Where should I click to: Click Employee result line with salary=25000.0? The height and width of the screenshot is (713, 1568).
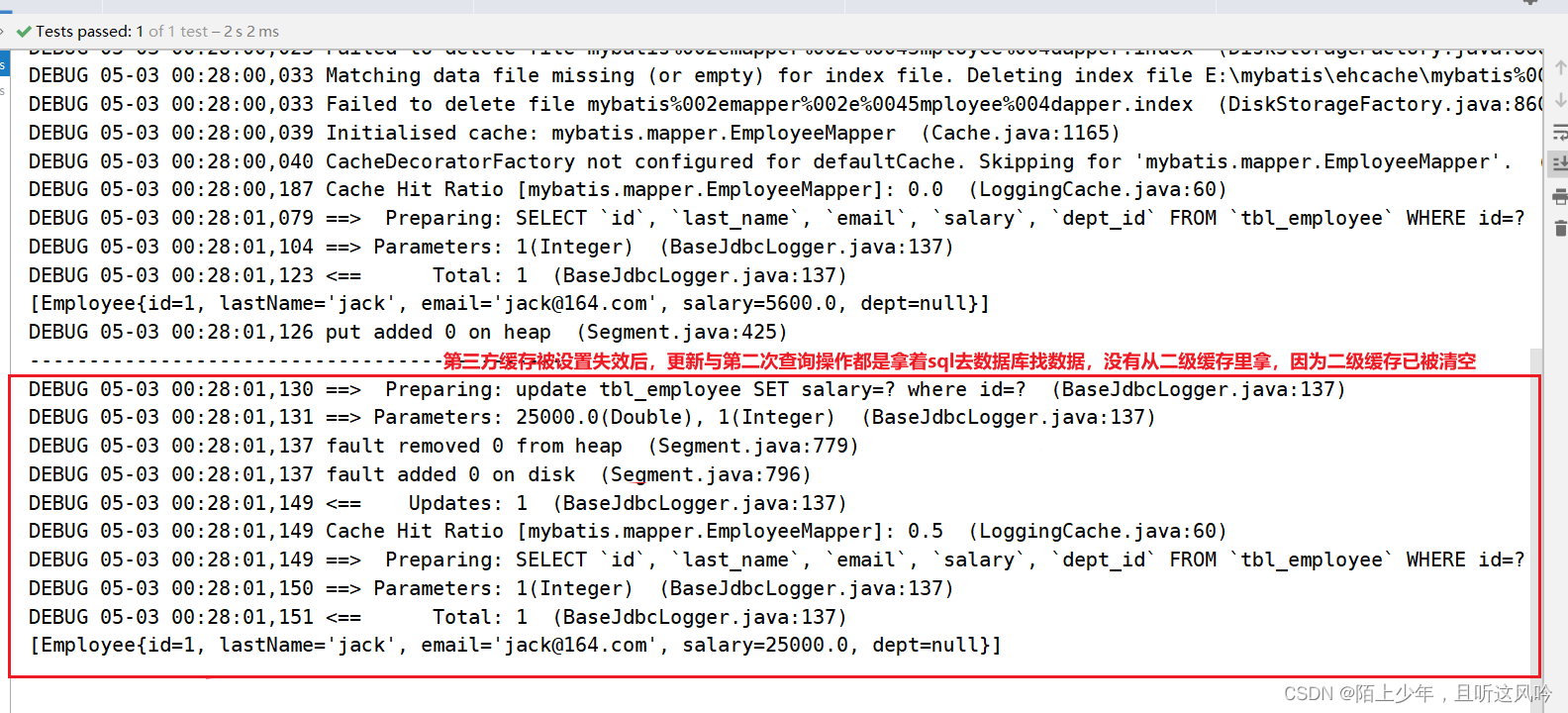(x=516, y=646)
